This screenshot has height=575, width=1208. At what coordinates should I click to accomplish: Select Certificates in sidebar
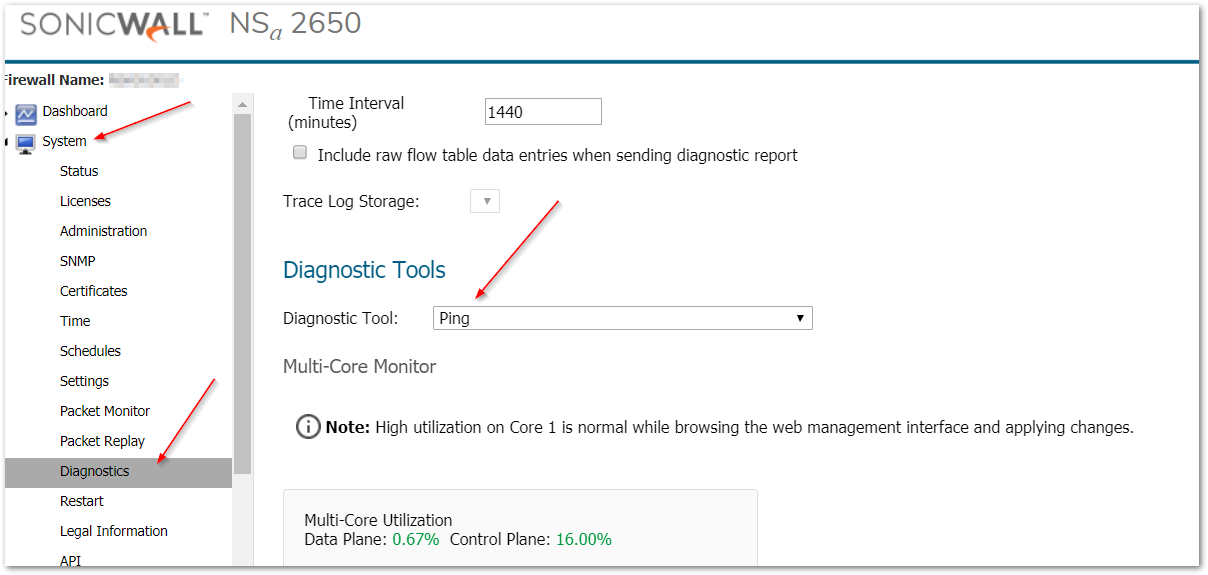[94, 291]
